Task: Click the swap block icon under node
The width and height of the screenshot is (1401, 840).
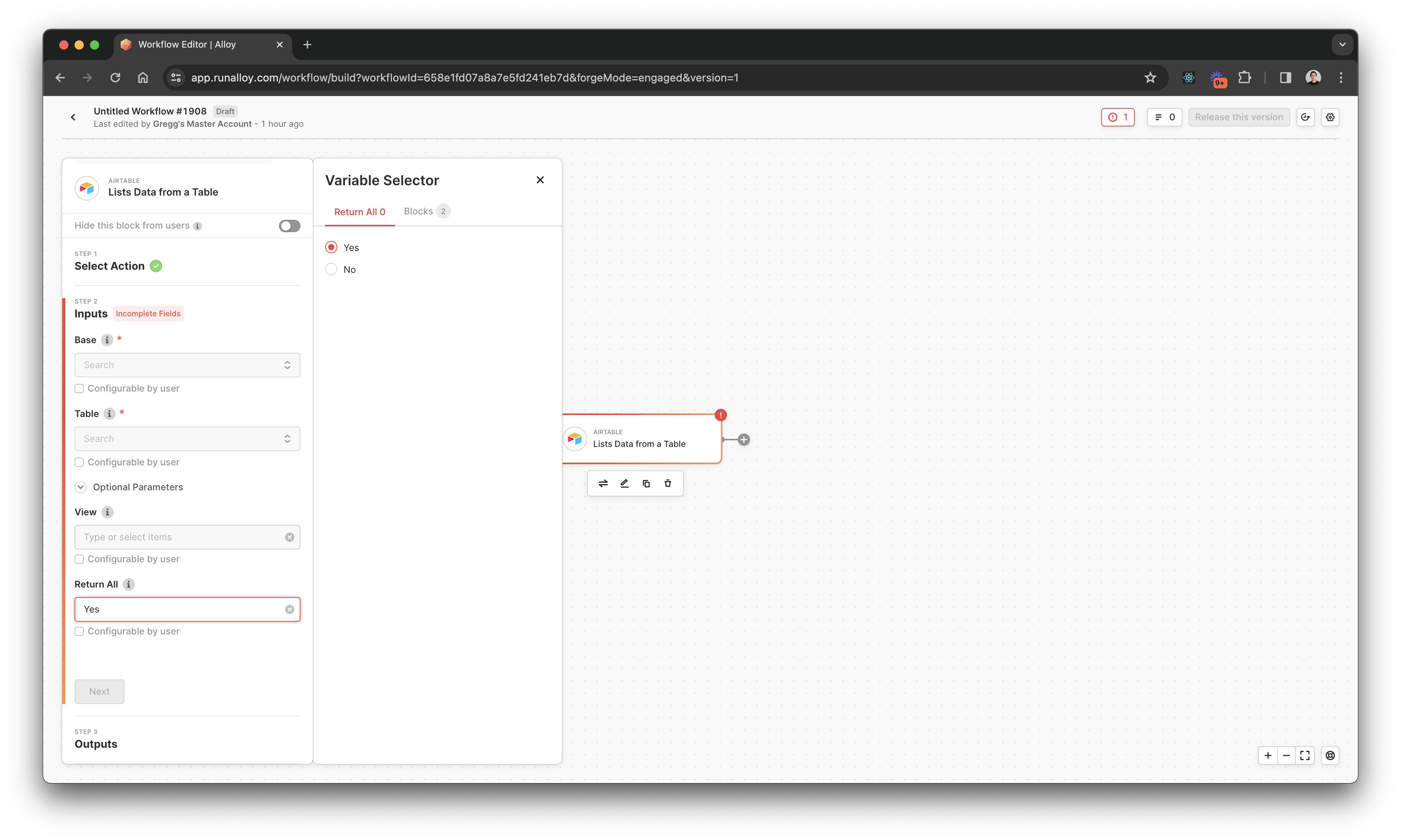Action: 603,483
